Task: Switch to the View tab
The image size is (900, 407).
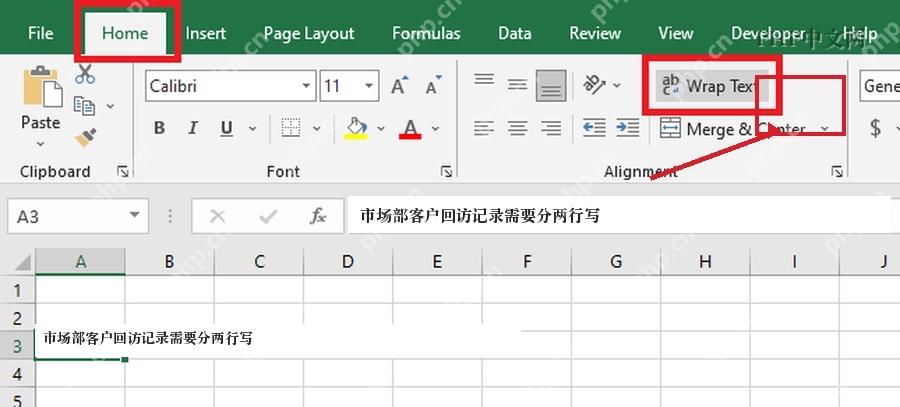Action: click(676, 33)
